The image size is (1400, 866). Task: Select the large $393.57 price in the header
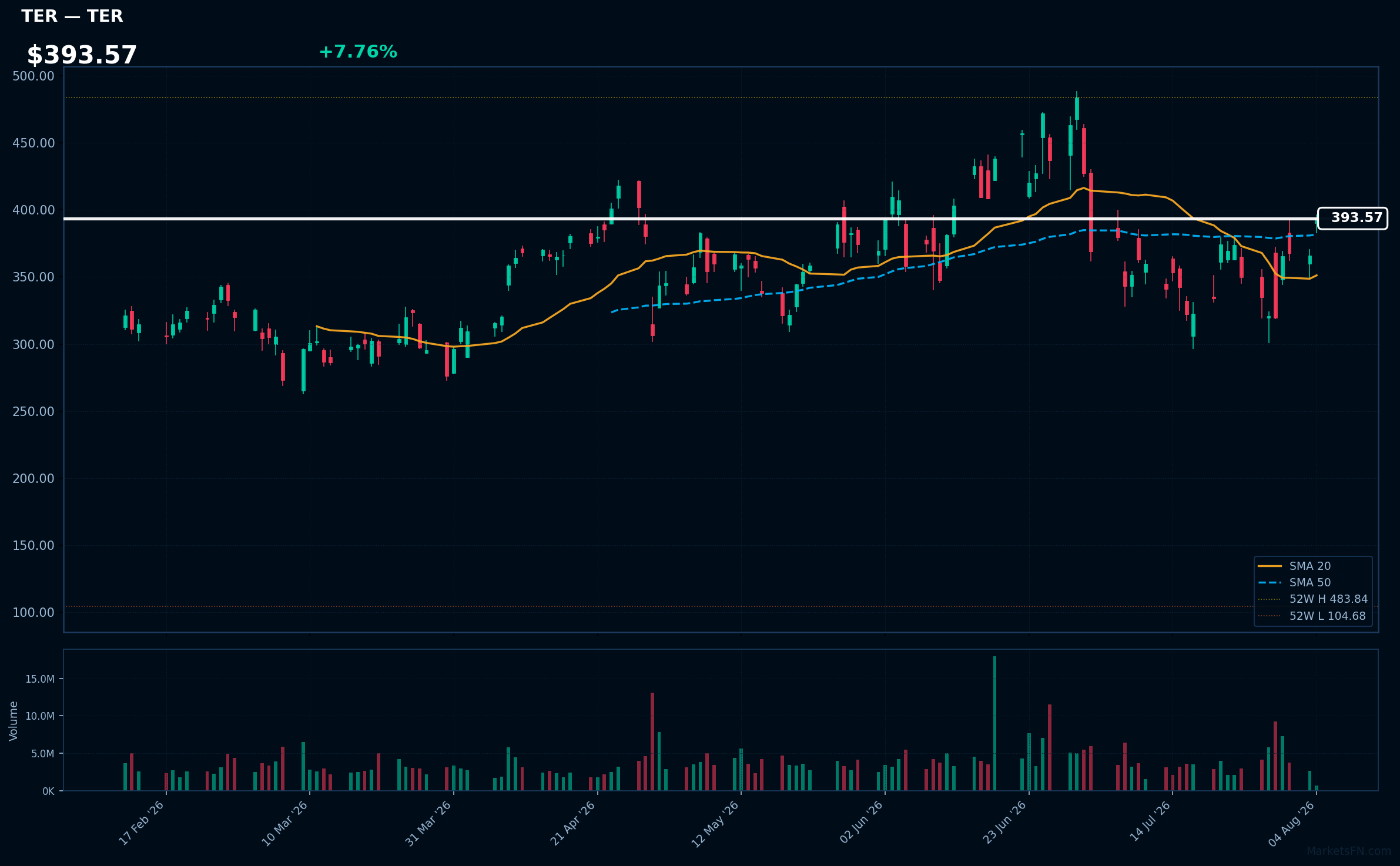coord(82,55)
